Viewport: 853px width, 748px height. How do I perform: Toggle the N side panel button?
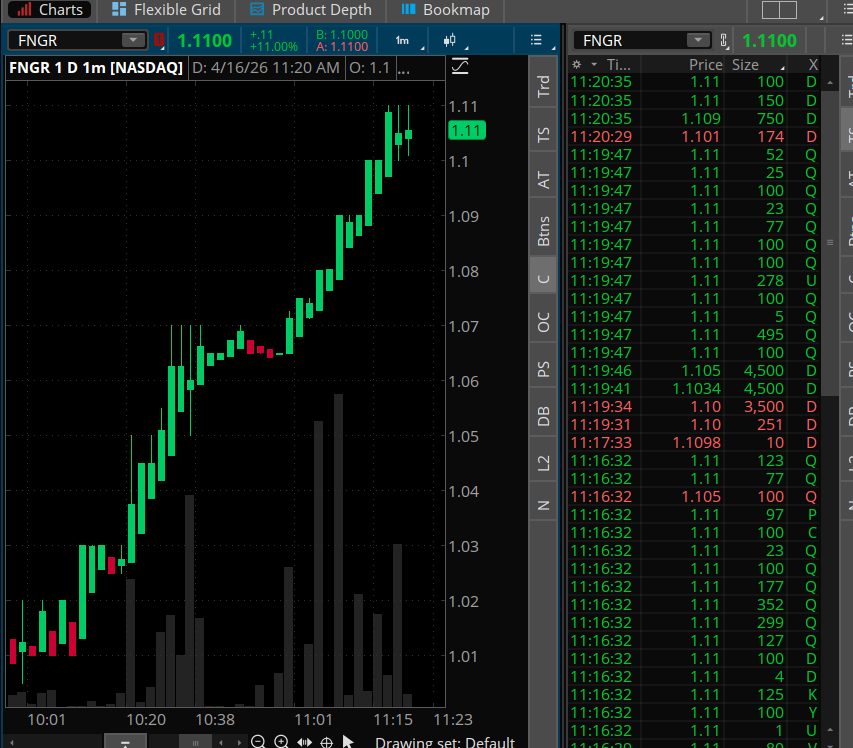tap(543, 505)
